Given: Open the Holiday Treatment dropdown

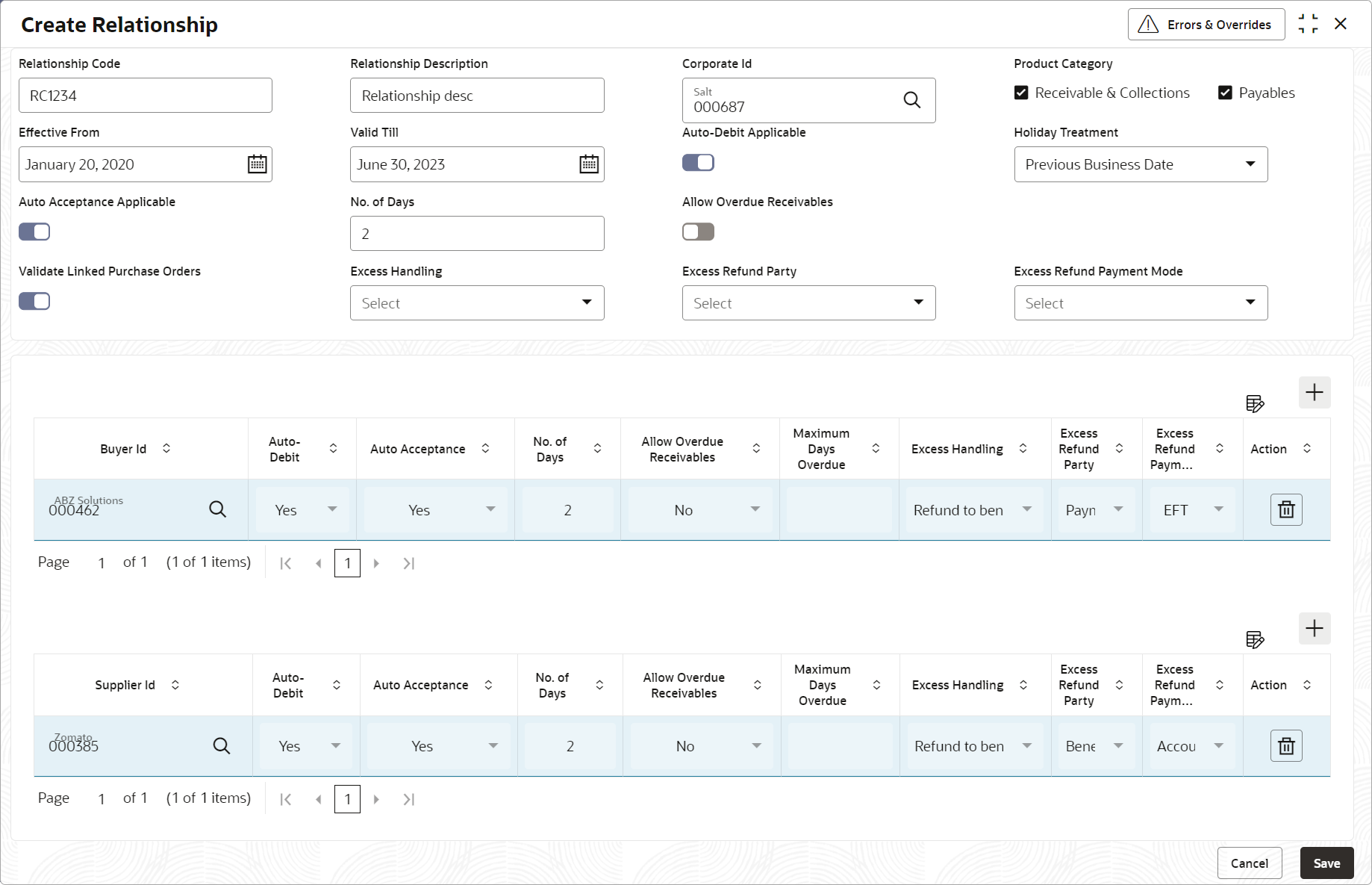Looking at the screenshot, I should 1140,164.
